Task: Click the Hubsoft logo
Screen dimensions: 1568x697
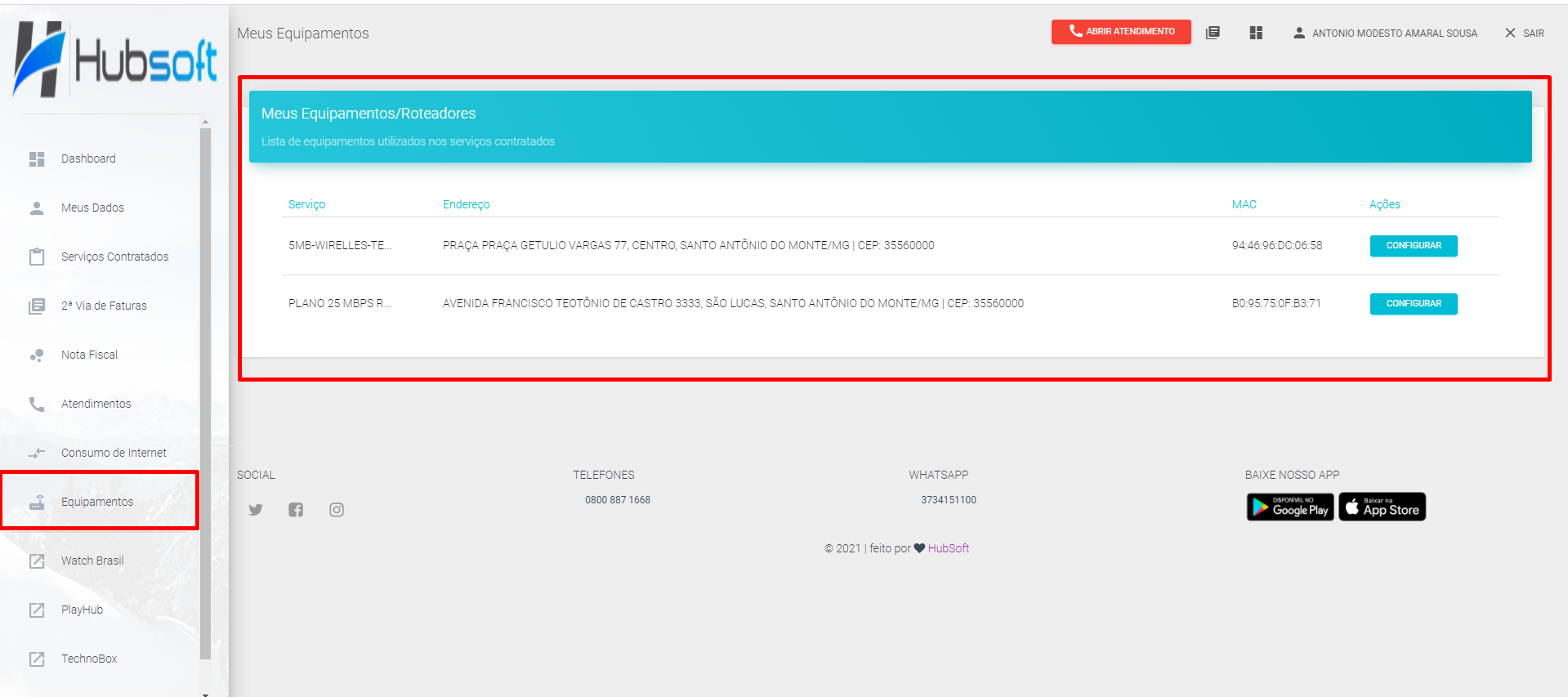Action: (114, 60)
